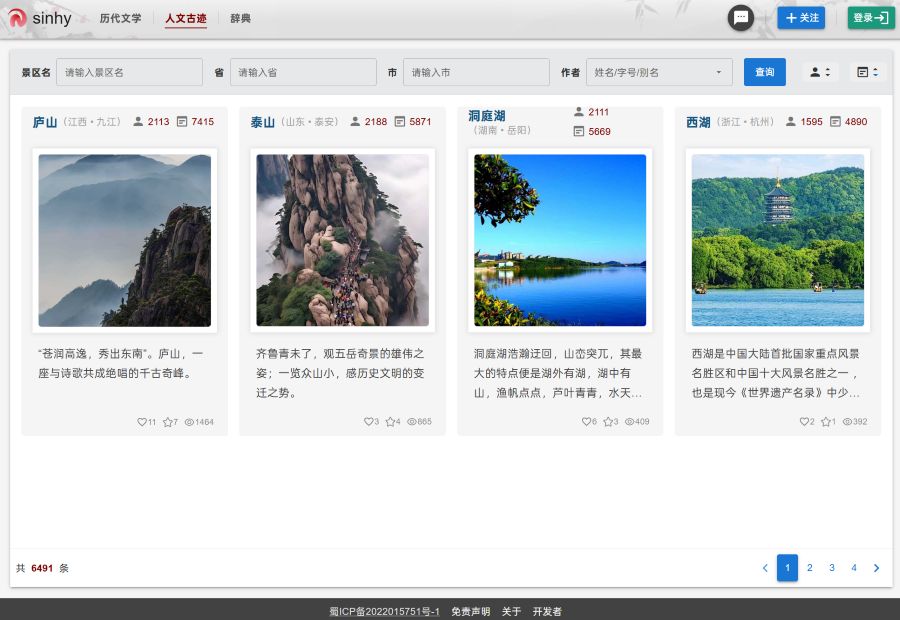Open the 西湖 pagoda thumbnail image

click(x=777, y=240)
